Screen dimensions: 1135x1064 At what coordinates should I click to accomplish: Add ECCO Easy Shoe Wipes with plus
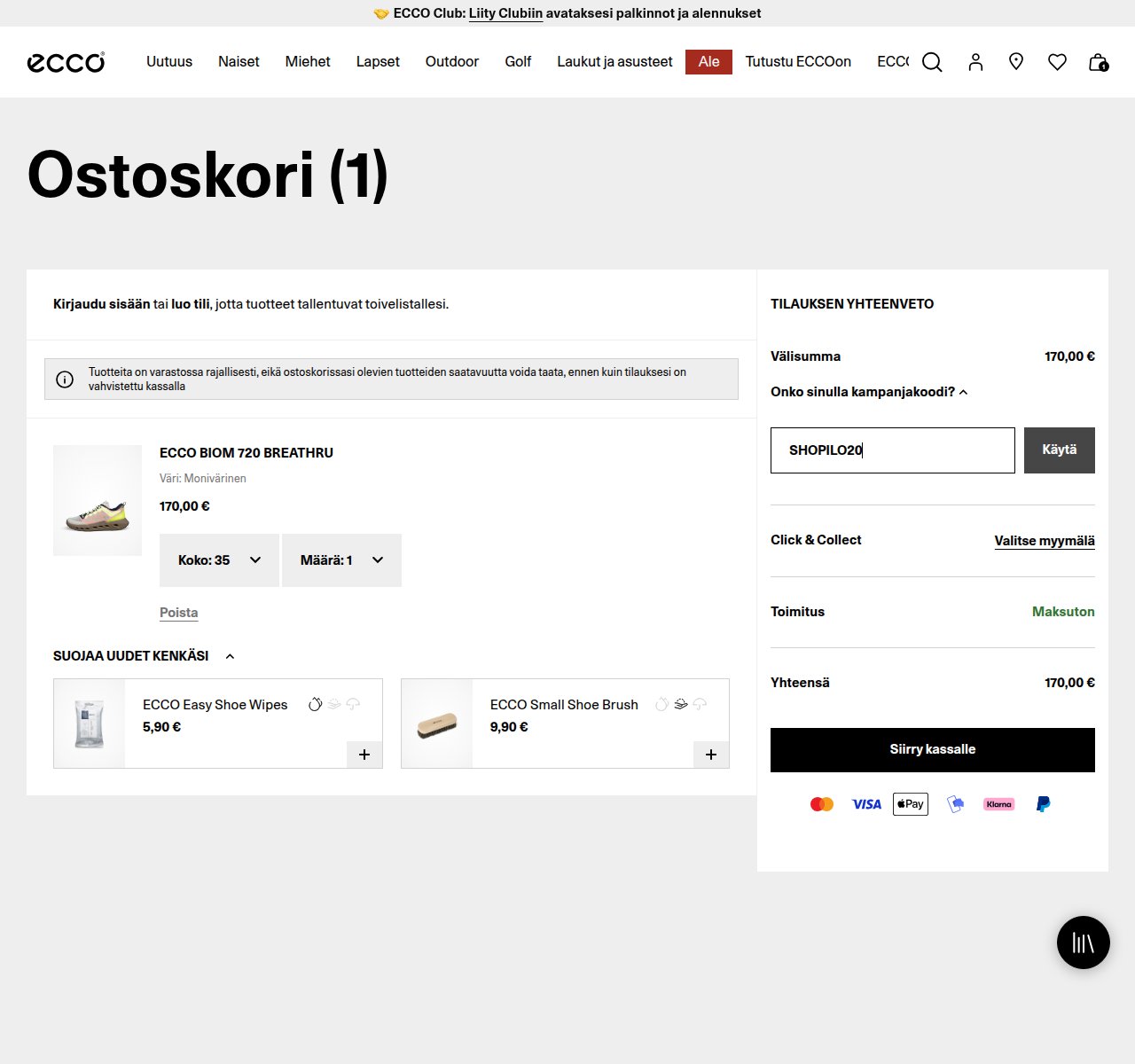click(364, 755)
